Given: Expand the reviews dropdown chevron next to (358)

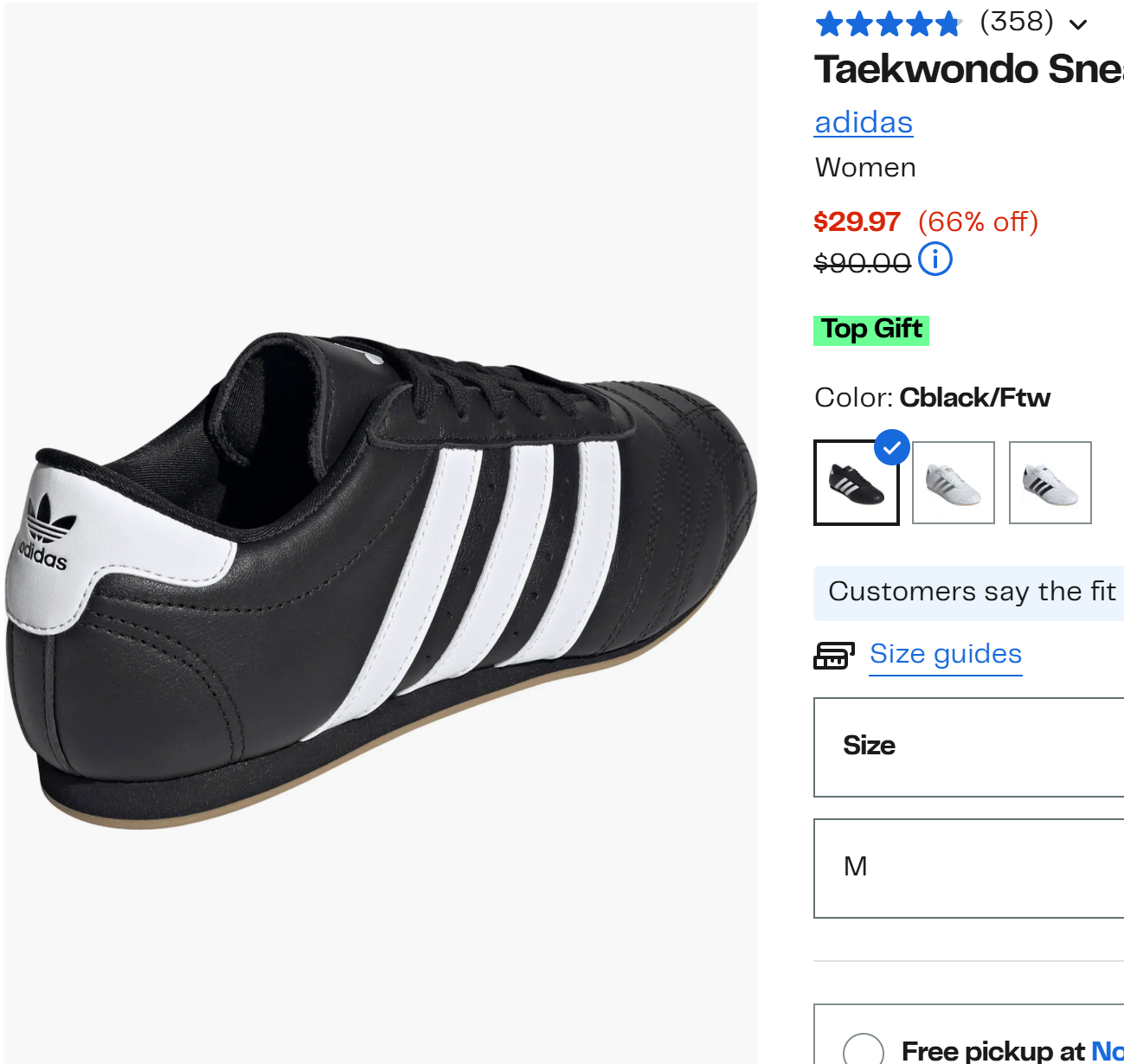Looking at the screenshot, I should (x=1078, y=24).
